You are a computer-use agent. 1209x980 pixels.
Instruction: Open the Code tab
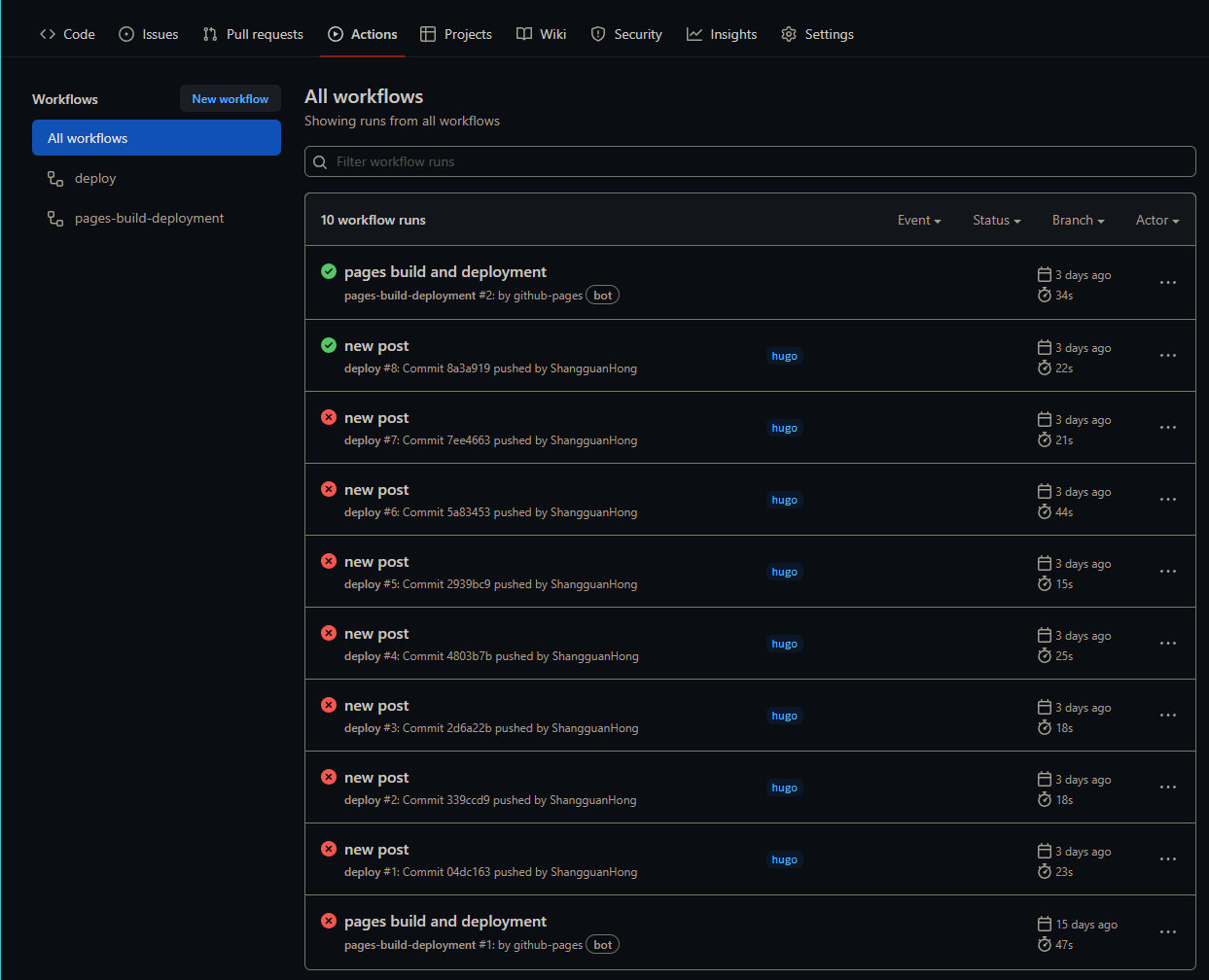[67, 34]
